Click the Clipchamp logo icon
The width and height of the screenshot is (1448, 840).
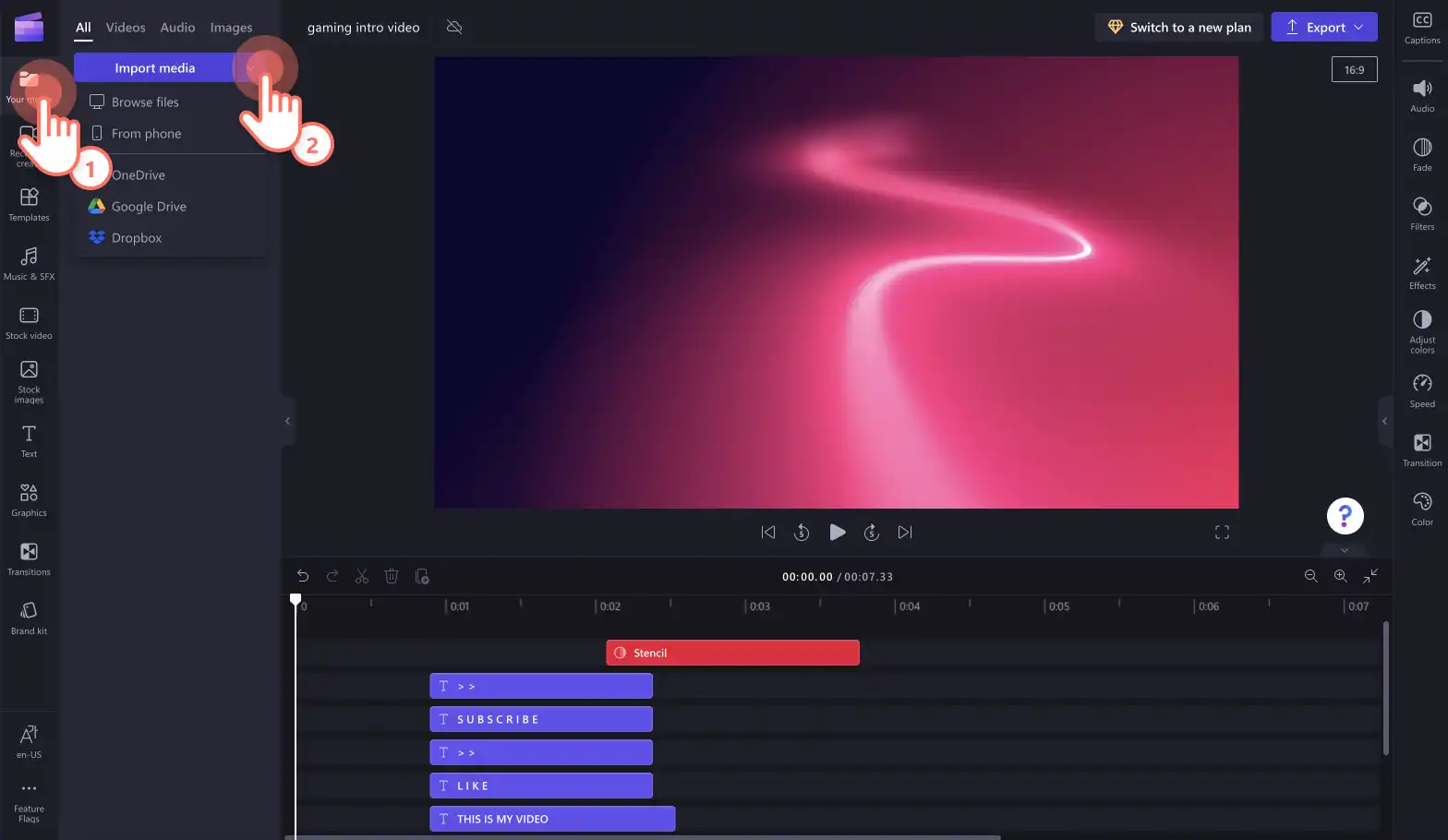29,27
